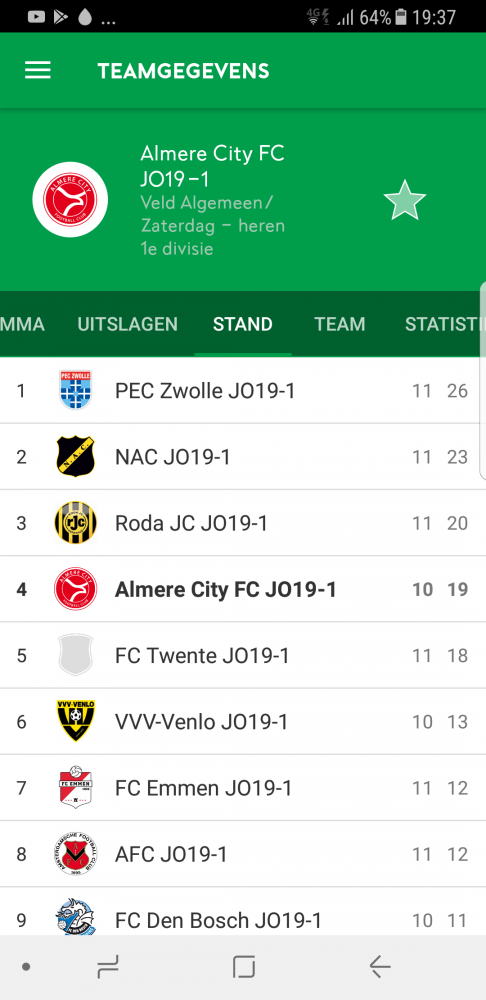Open FC Den Bosch JO19-1 row

coord(243,911)
